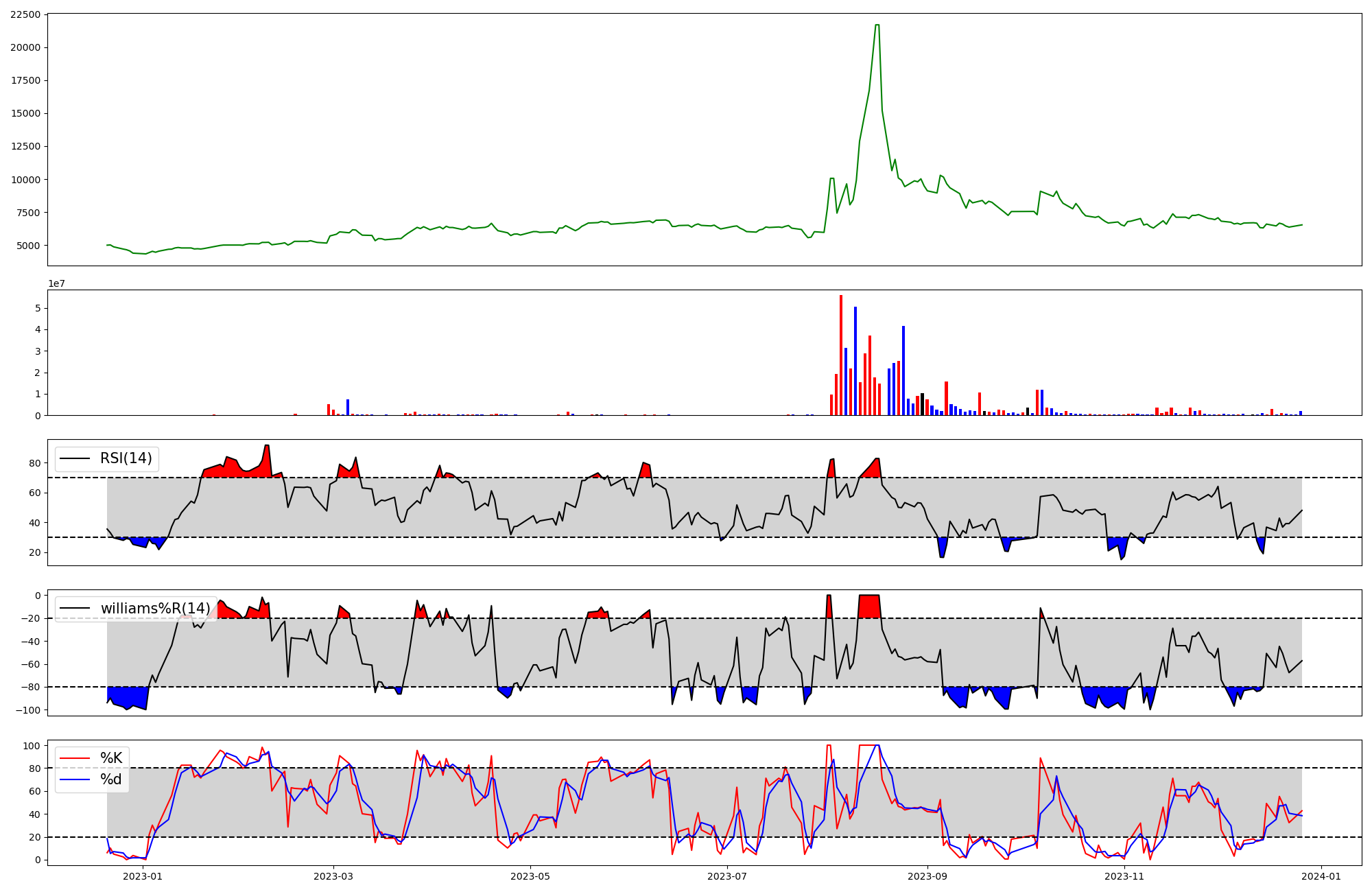
Task: Click the 2024-01 date tick label
Action: (x=1321, y=876)
